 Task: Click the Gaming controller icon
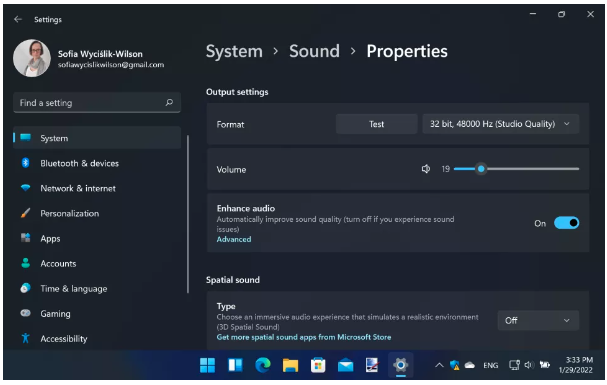click(26, 313)
